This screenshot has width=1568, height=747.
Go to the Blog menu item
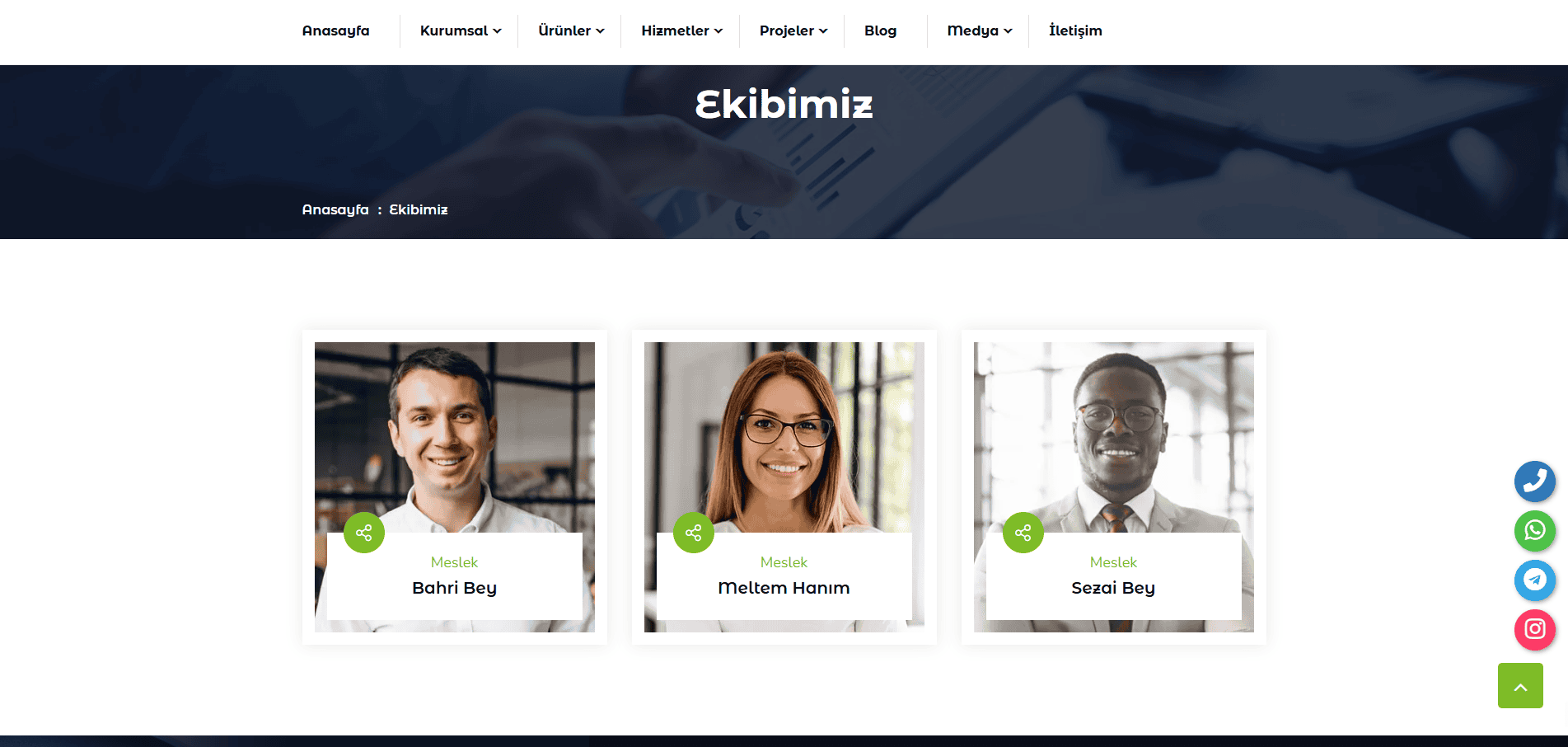click(880, 31)
